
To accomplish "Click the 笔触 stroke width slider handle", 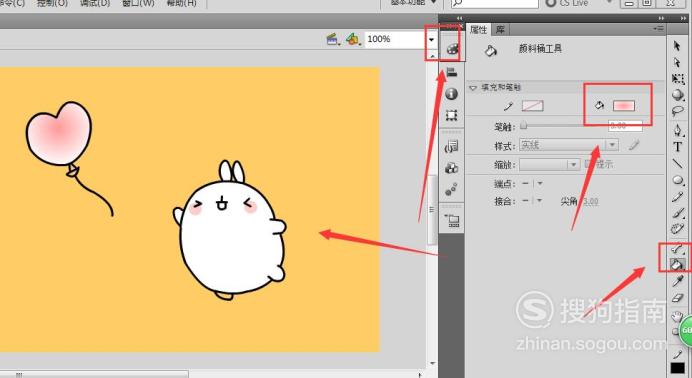I will tap(523, 126).
